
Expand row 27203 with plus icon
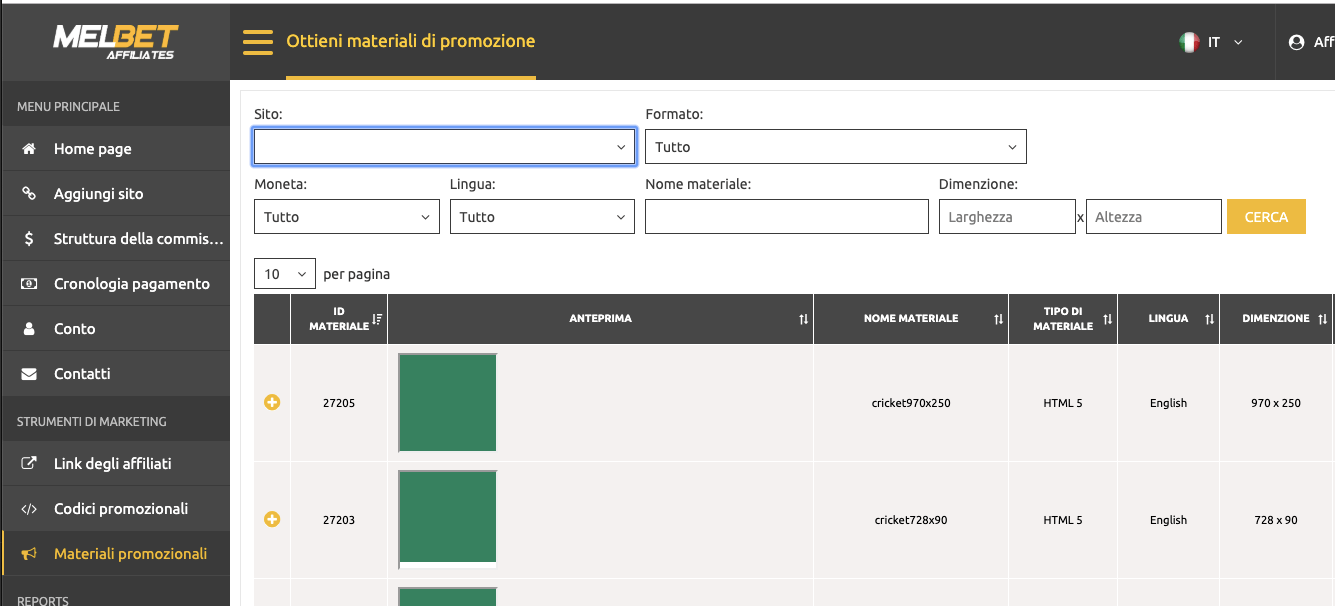pos(272,519)
